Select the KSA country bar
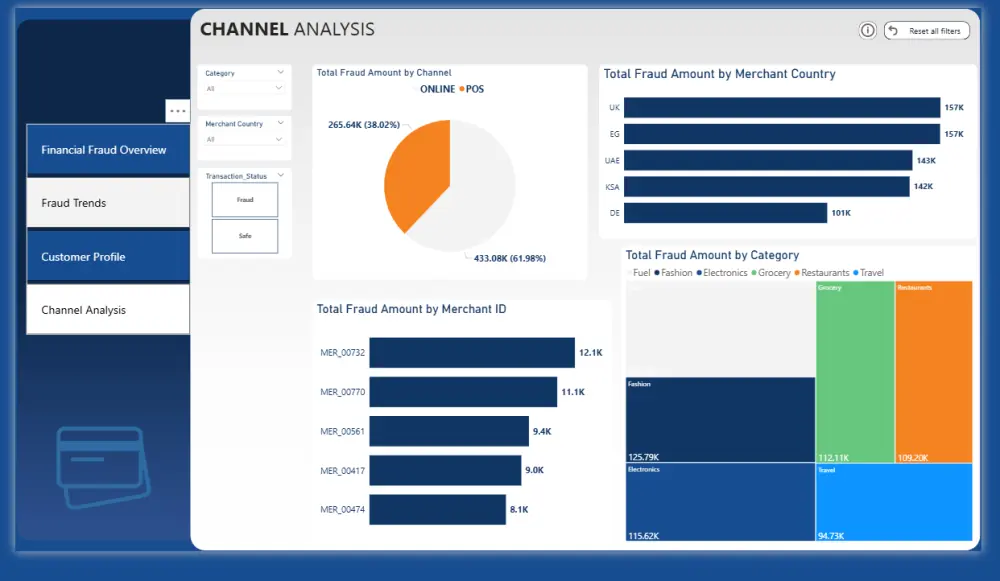This screenshot has height=581, width=1000. point(767,186)
